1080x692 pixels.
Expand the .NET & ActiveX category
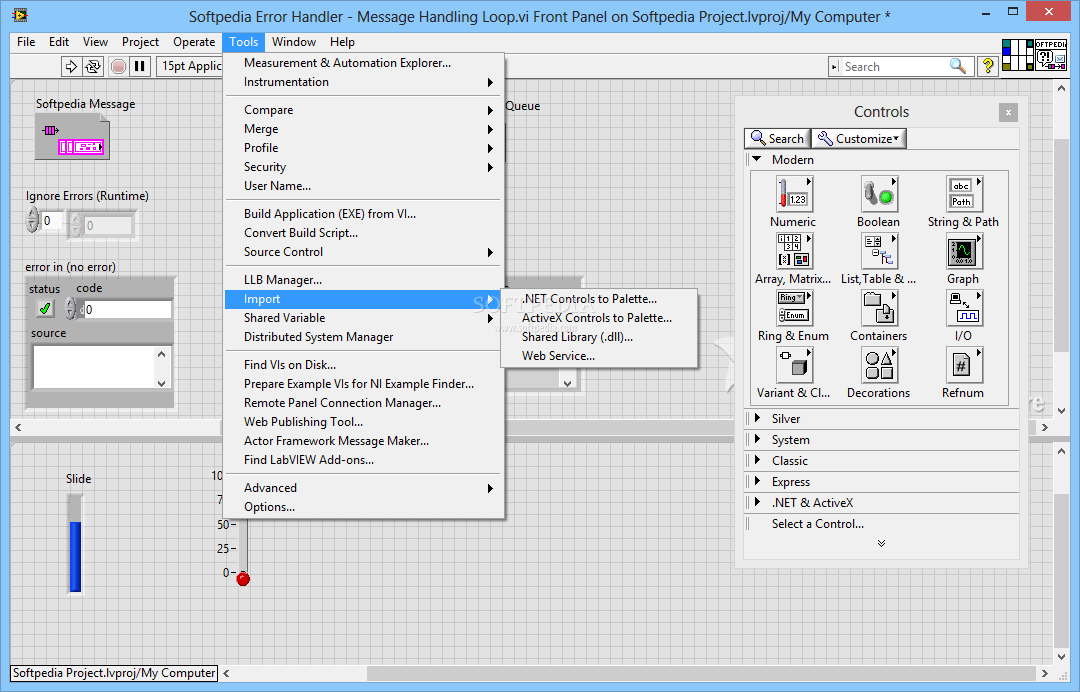pyautogui.click(x=758, y=502)
